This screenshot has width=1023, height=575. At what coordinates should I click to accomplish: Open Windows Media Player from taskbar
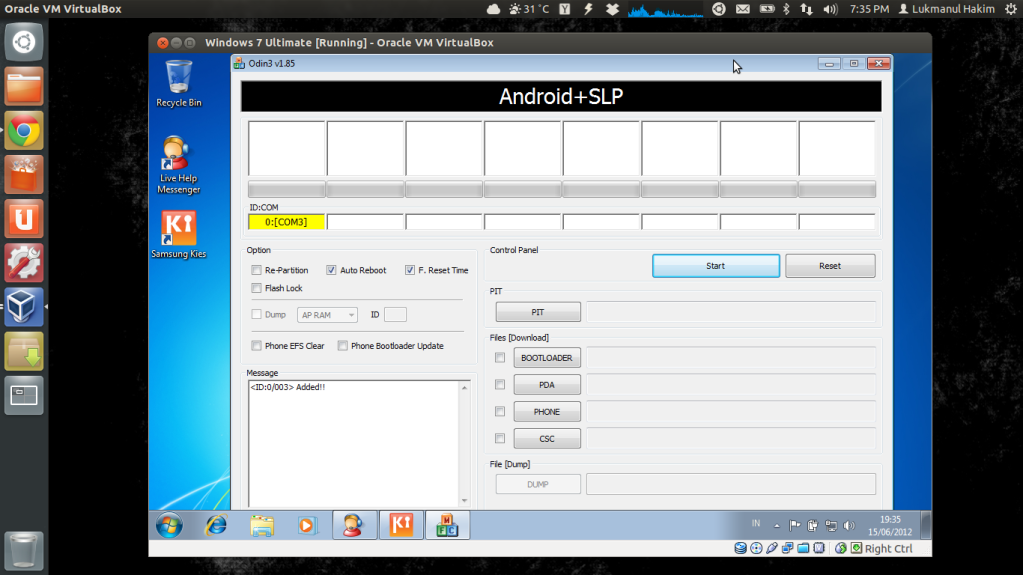coord(307,525)
